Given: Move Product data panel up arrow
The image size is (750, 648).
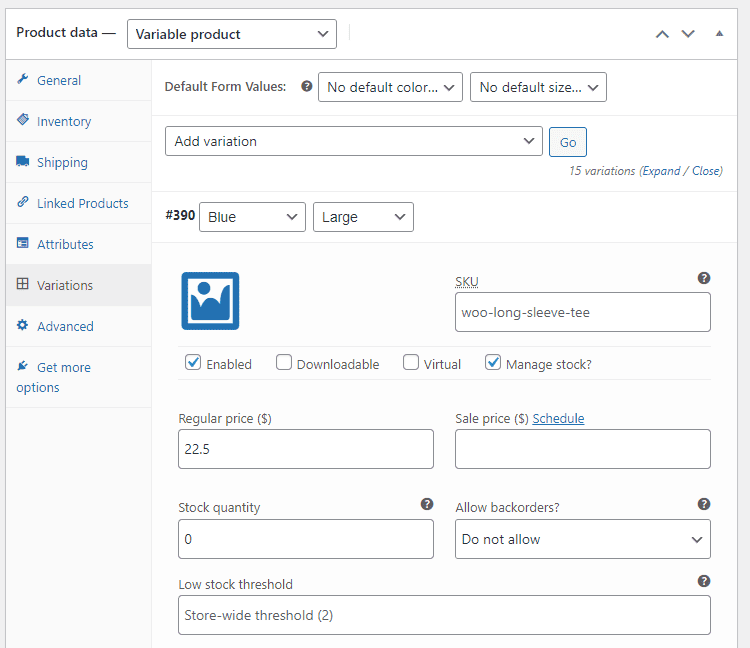Looking at the screenshot, I should pyautogui.click(x=662, y=34).
